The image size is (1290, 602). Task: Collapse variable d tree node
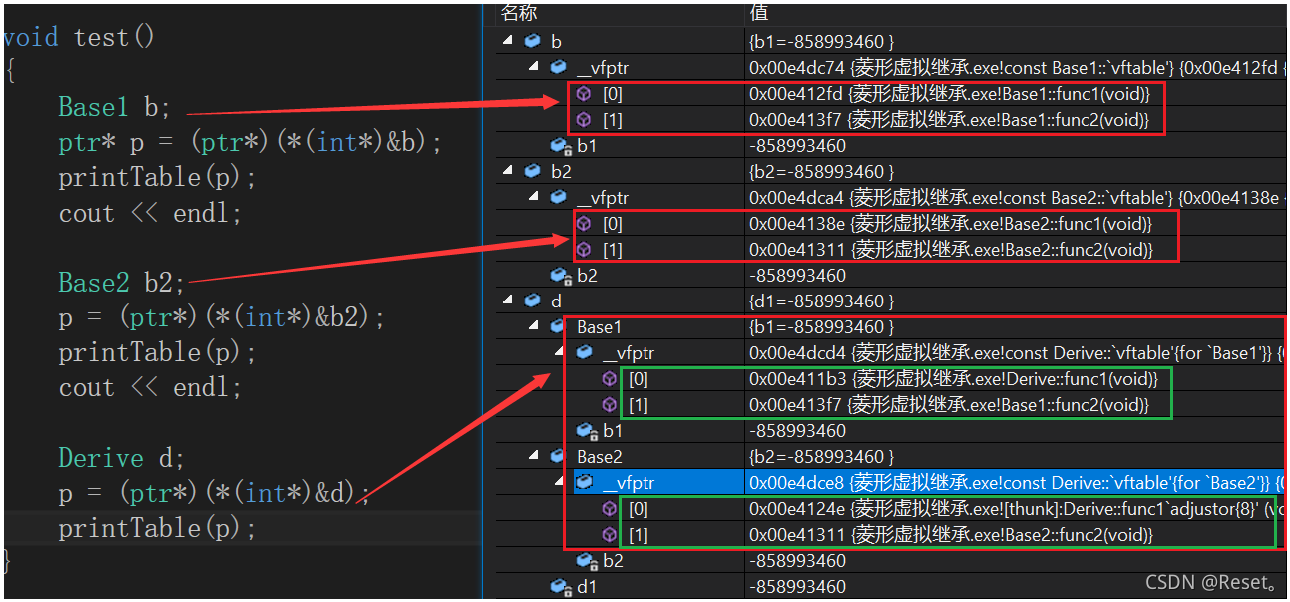[508, 300]
